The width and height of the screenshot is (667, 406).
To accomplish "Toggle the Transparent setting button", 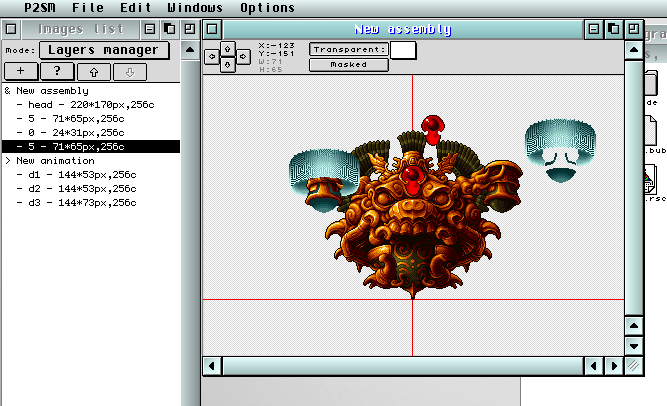I will pyautogui.click(x=348, y=49).
